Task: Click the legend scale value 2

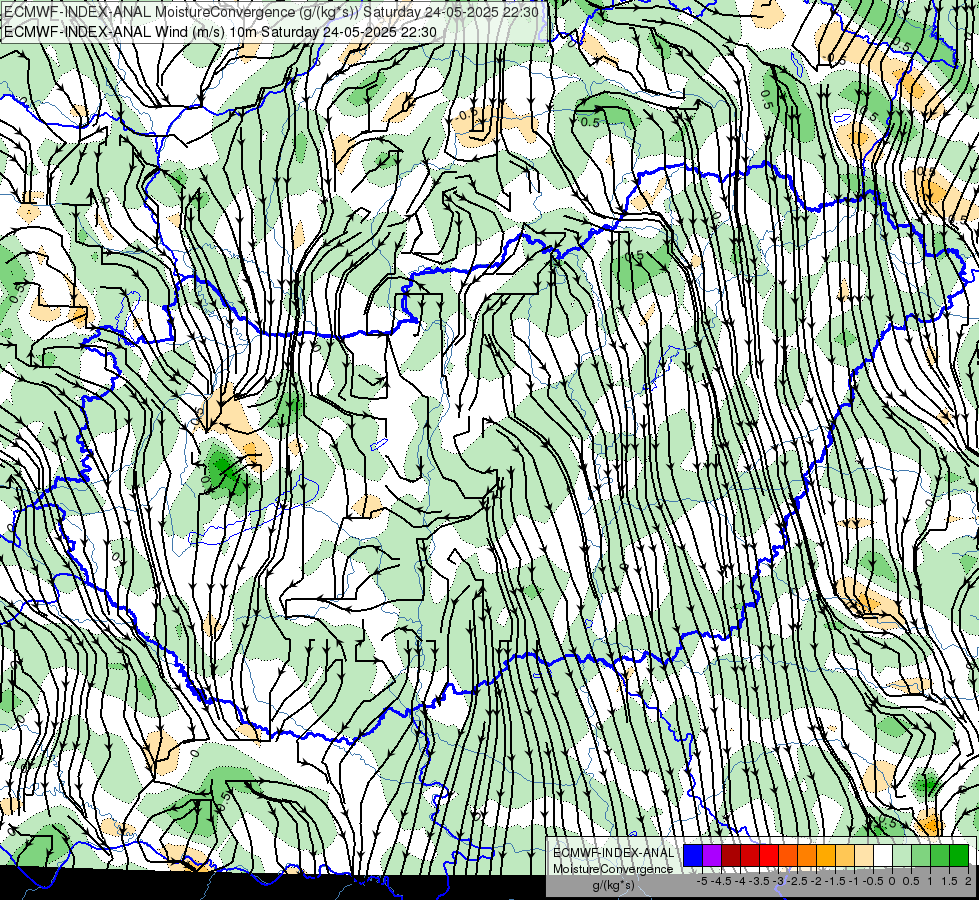Action: tap(968, 881)
